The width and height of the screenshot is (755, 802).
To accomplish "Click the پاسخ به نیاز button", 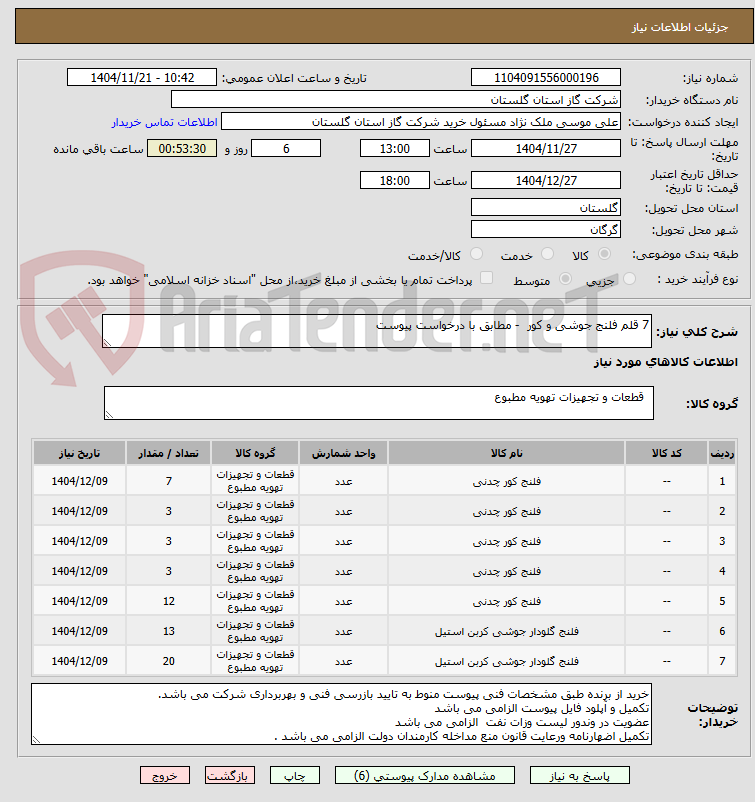I will 580,775.
